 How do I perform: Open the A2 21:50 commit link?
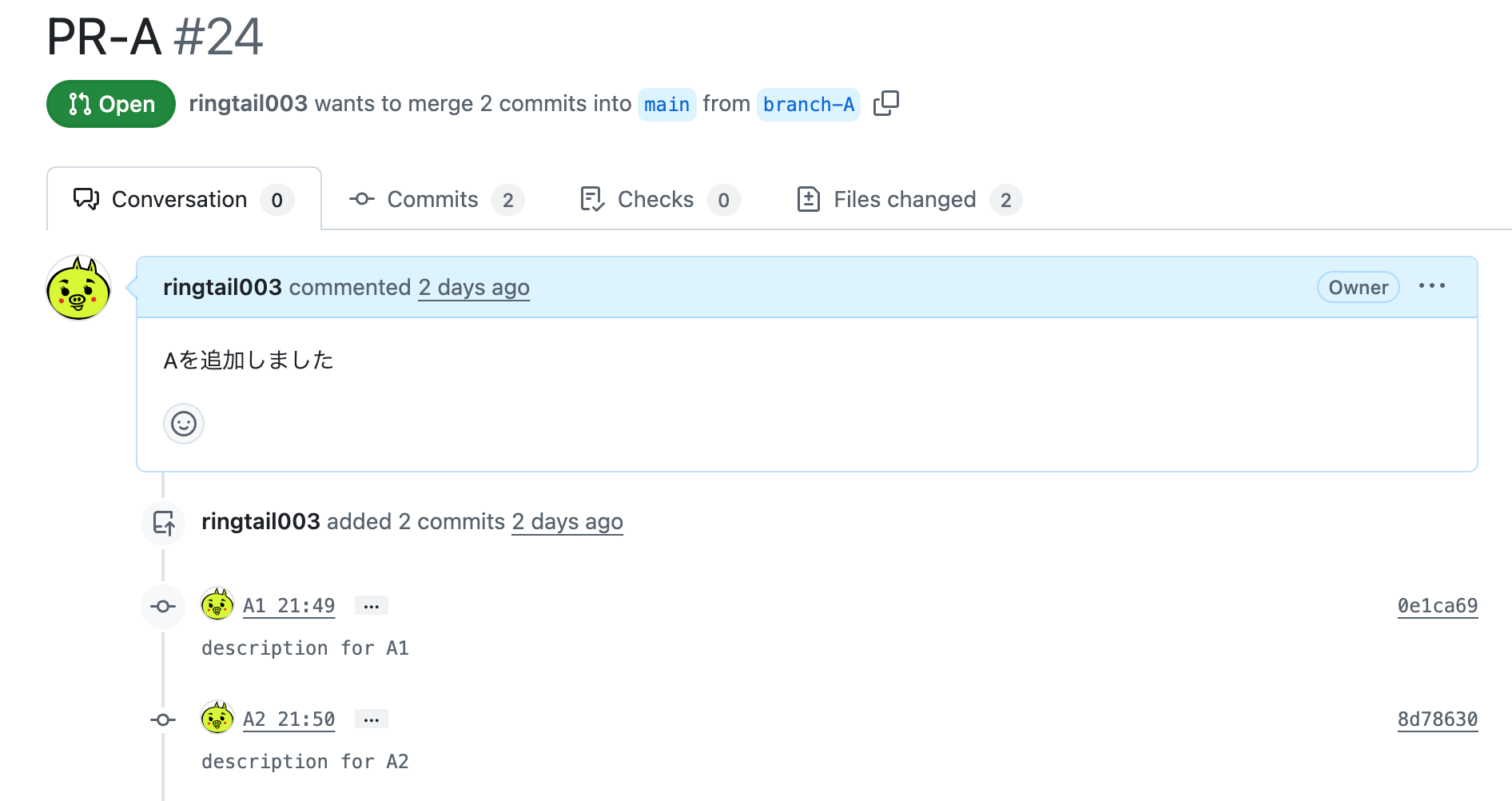[288, 719]
